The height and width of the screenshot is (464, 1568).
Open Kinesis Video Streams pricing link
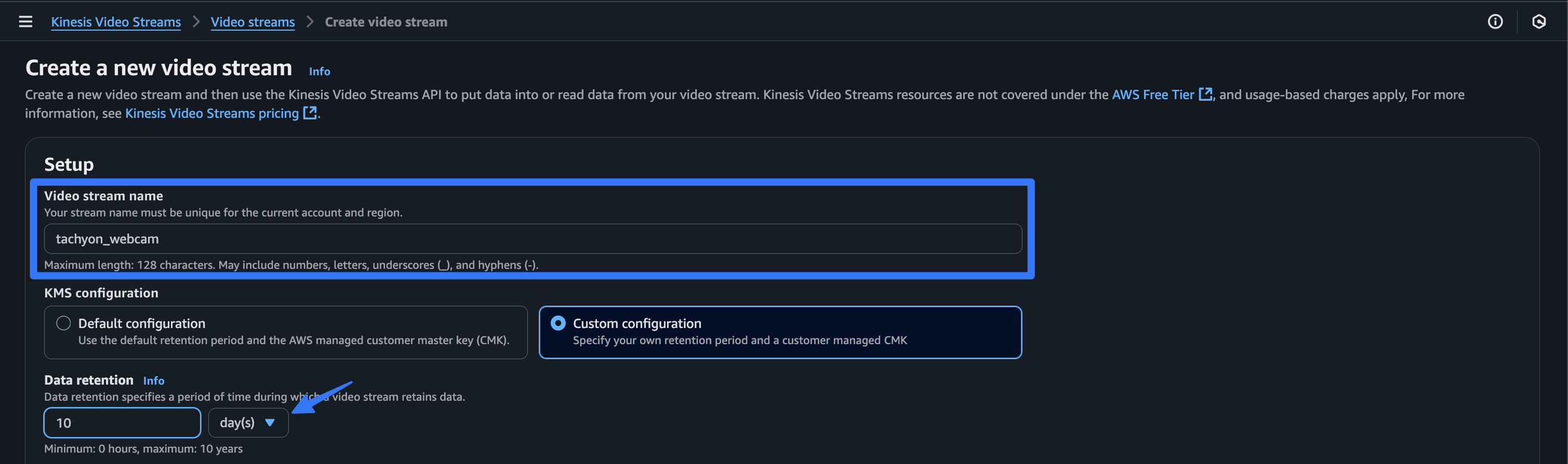pyautogui.click(x=212, y=113)
